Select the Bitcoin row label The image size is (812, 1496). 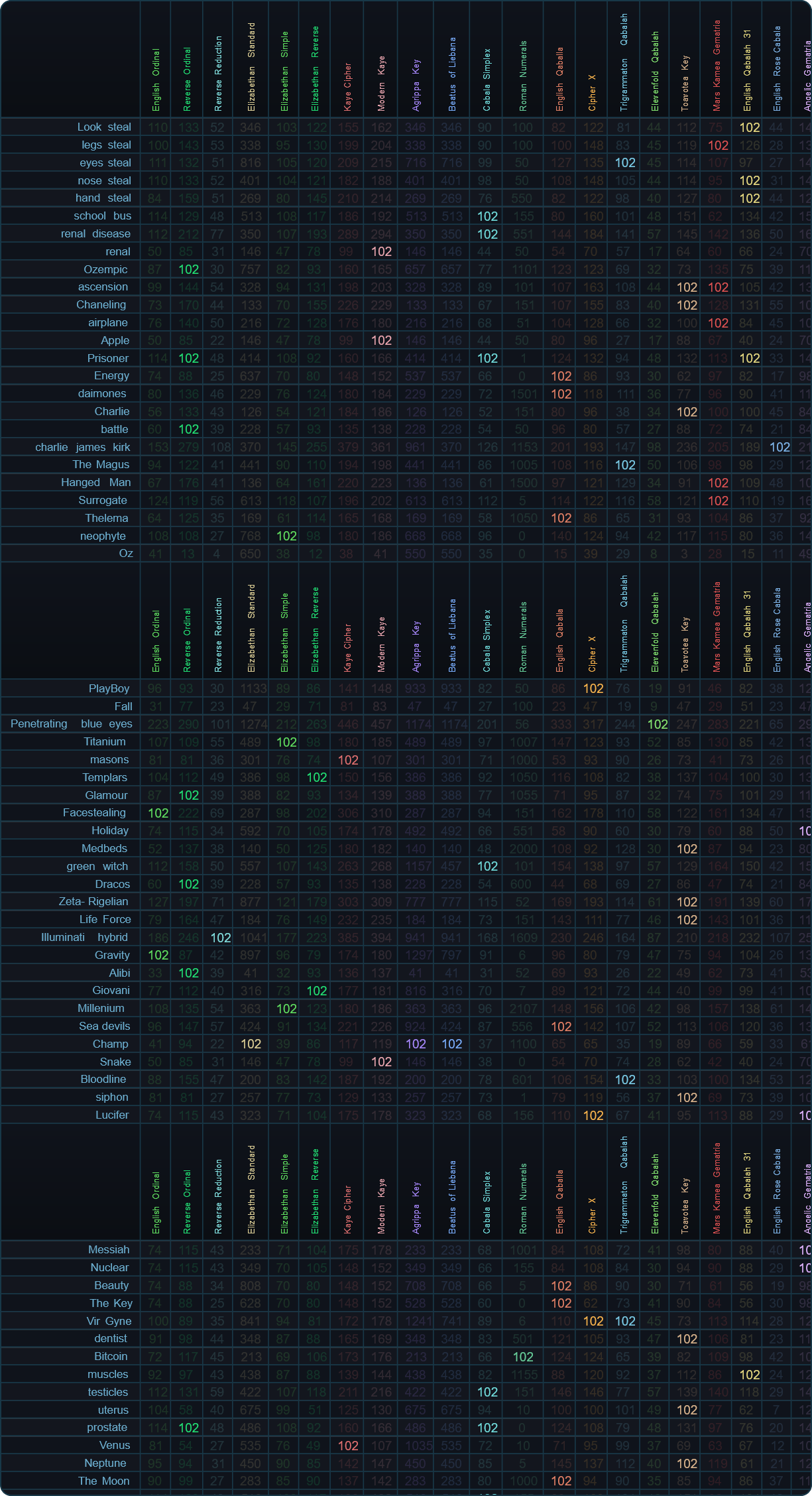pos(111,1356)
